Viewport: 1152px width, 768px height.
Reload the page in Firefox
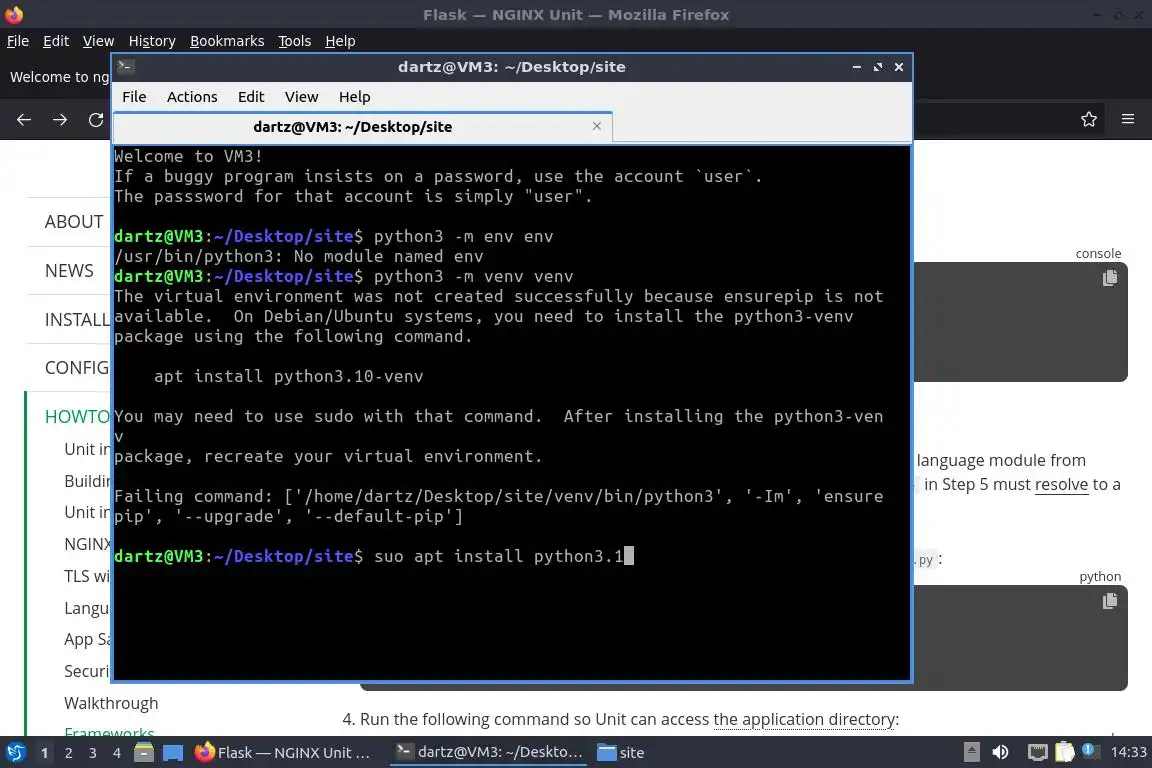[x=96, y=119]
